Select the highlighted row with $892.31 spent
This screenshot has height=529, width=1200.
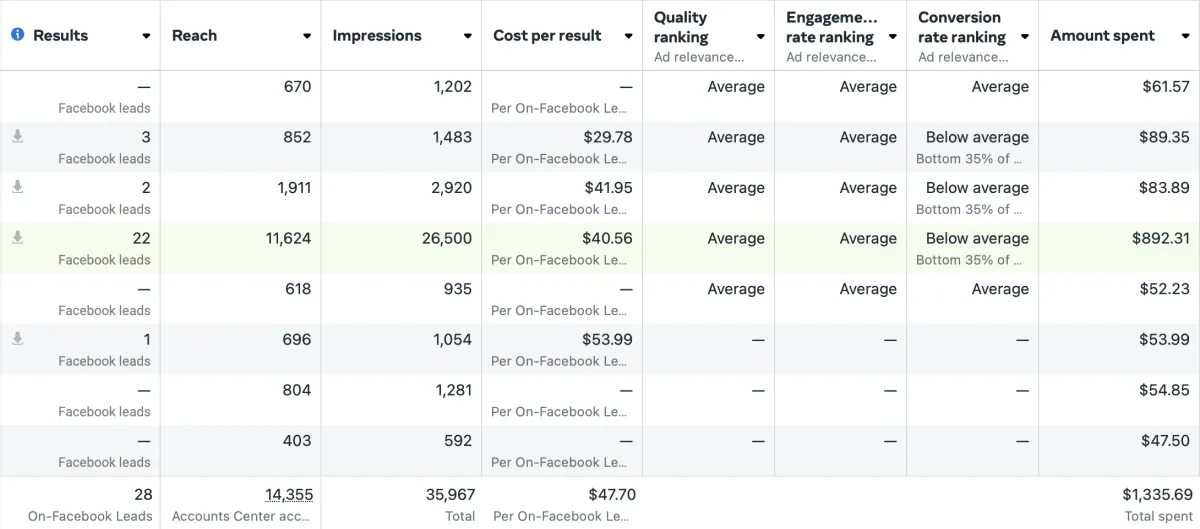click(x=600, y=248)
